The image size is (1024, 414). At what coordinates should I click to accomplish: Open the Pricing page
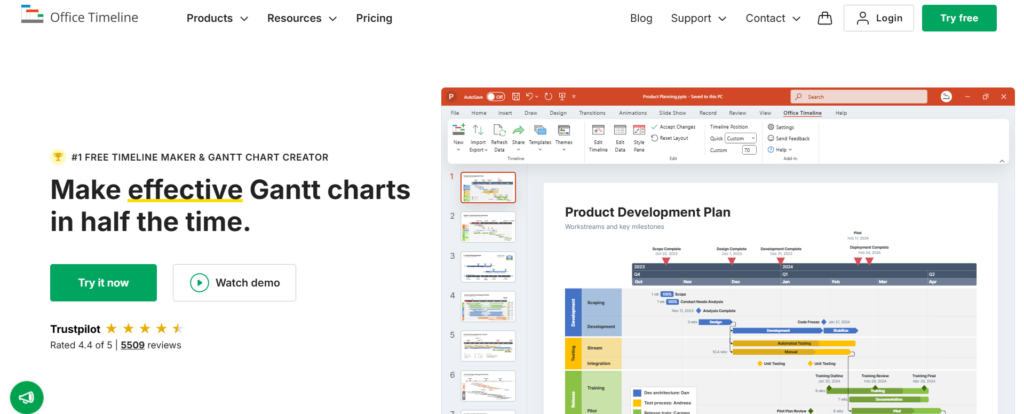(374, 18)
